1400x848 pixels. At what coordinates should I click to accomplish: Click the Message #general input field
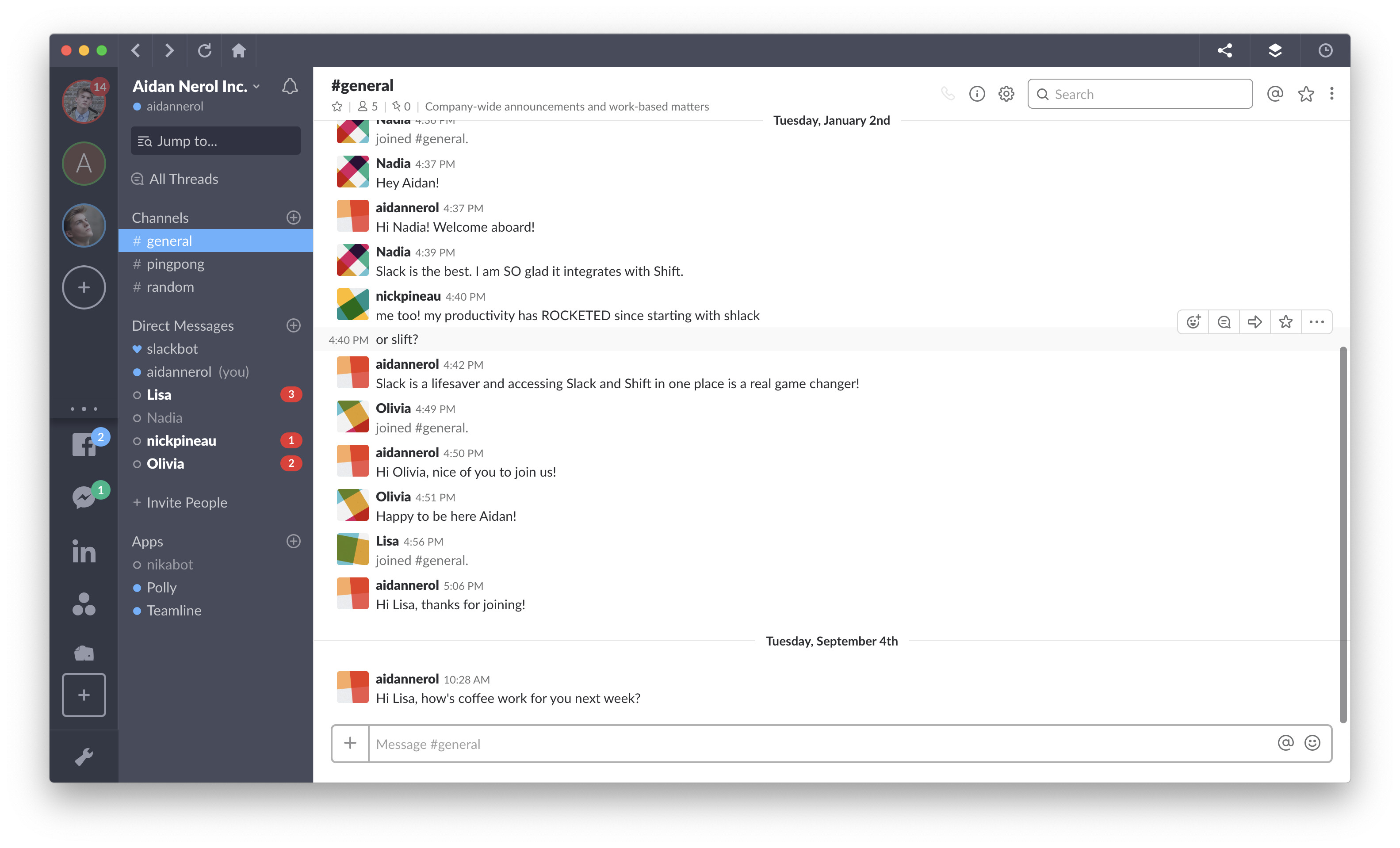tap(831, 743)
